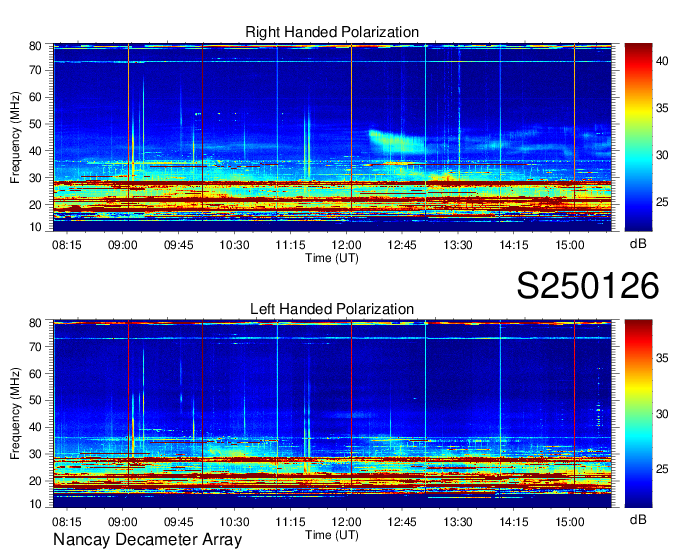Click the 60 MHz tick on left-handed plot
Image resolution: width=680 pixels, height=552 pixels.
coord(35,374)
